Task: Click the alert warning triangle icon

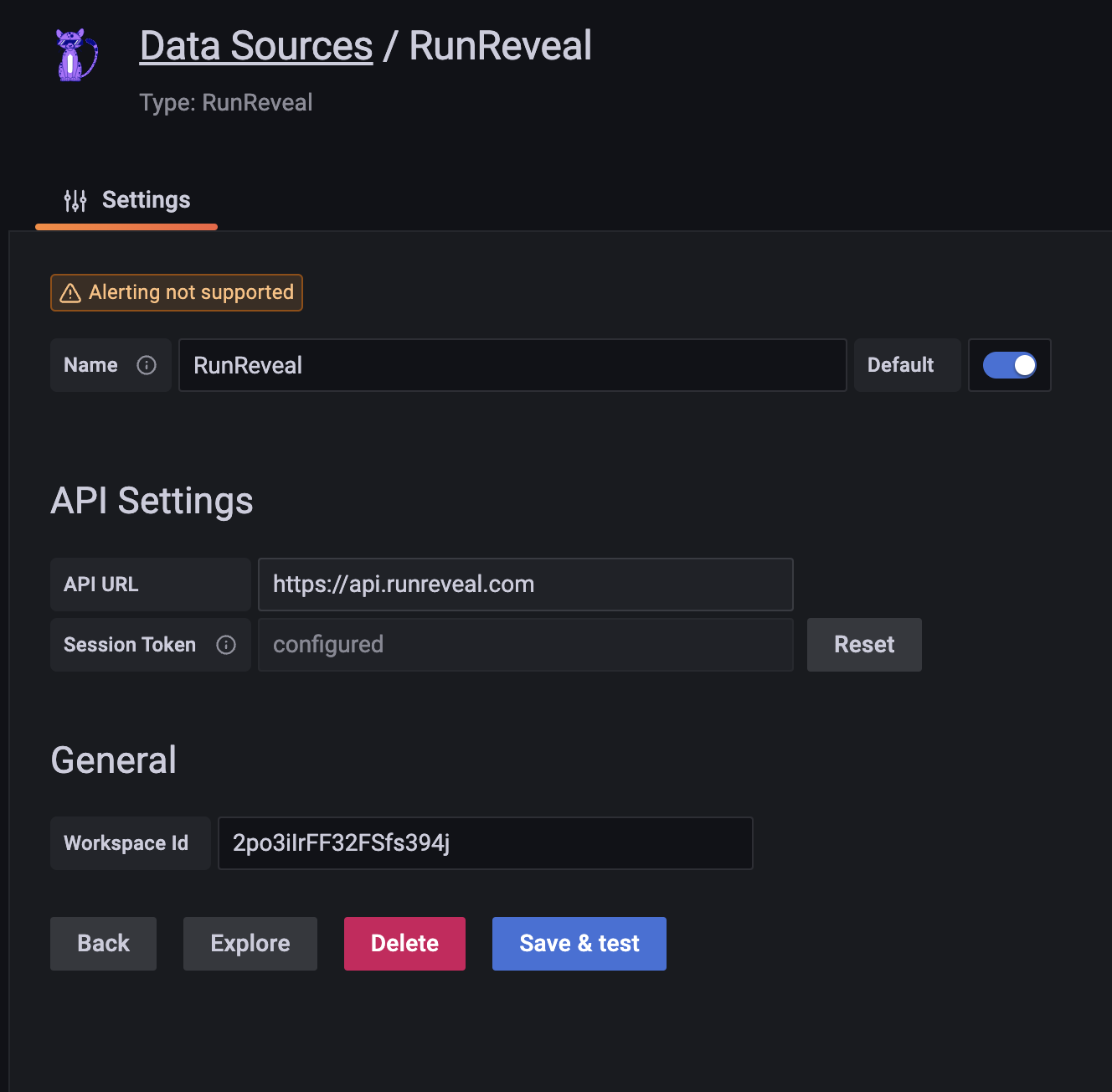Action: pos(70,292)
